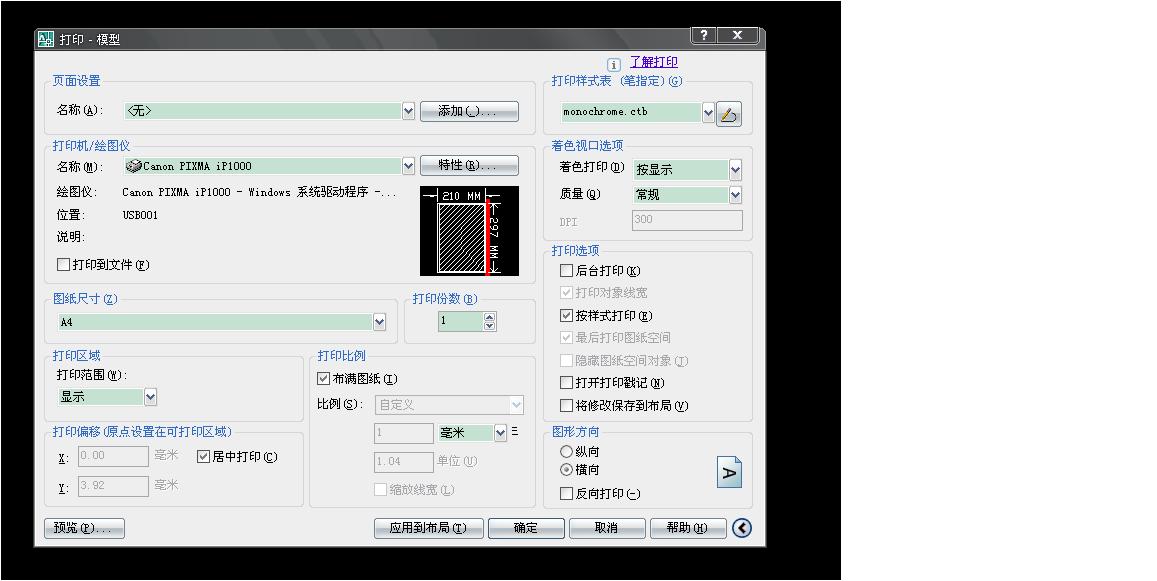Click the 确定 button

(526, 529)
